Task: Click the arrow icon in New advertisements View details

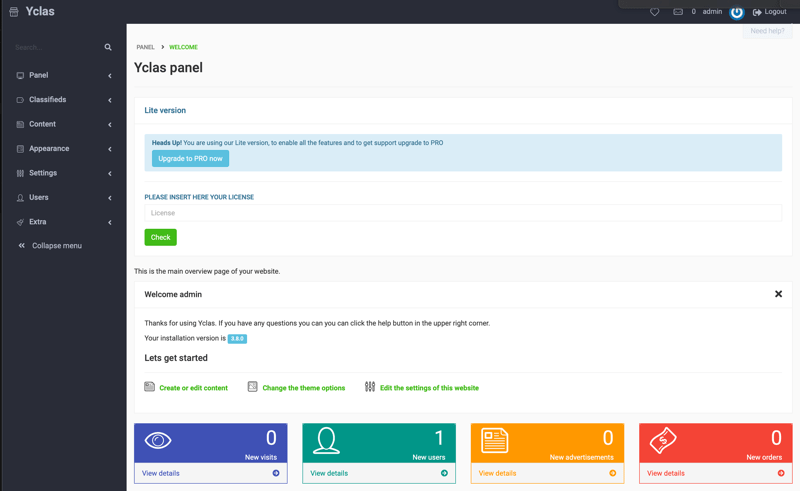Action: point(613,473)
